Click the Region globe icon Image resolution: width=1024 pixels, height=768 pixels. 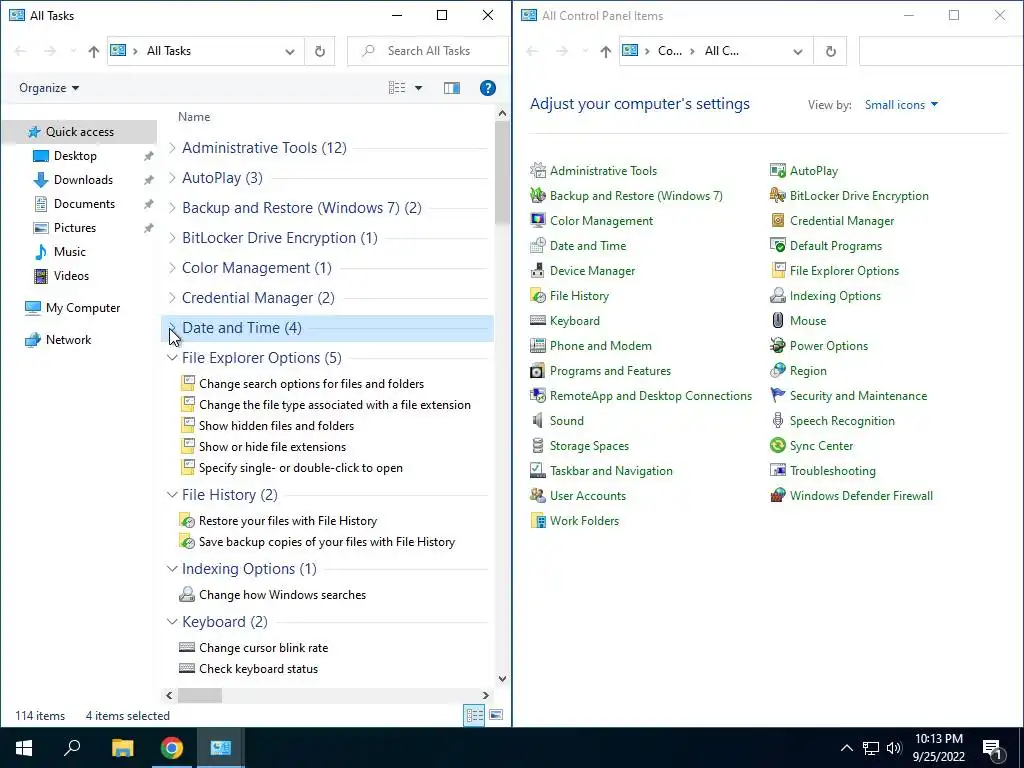777,370
